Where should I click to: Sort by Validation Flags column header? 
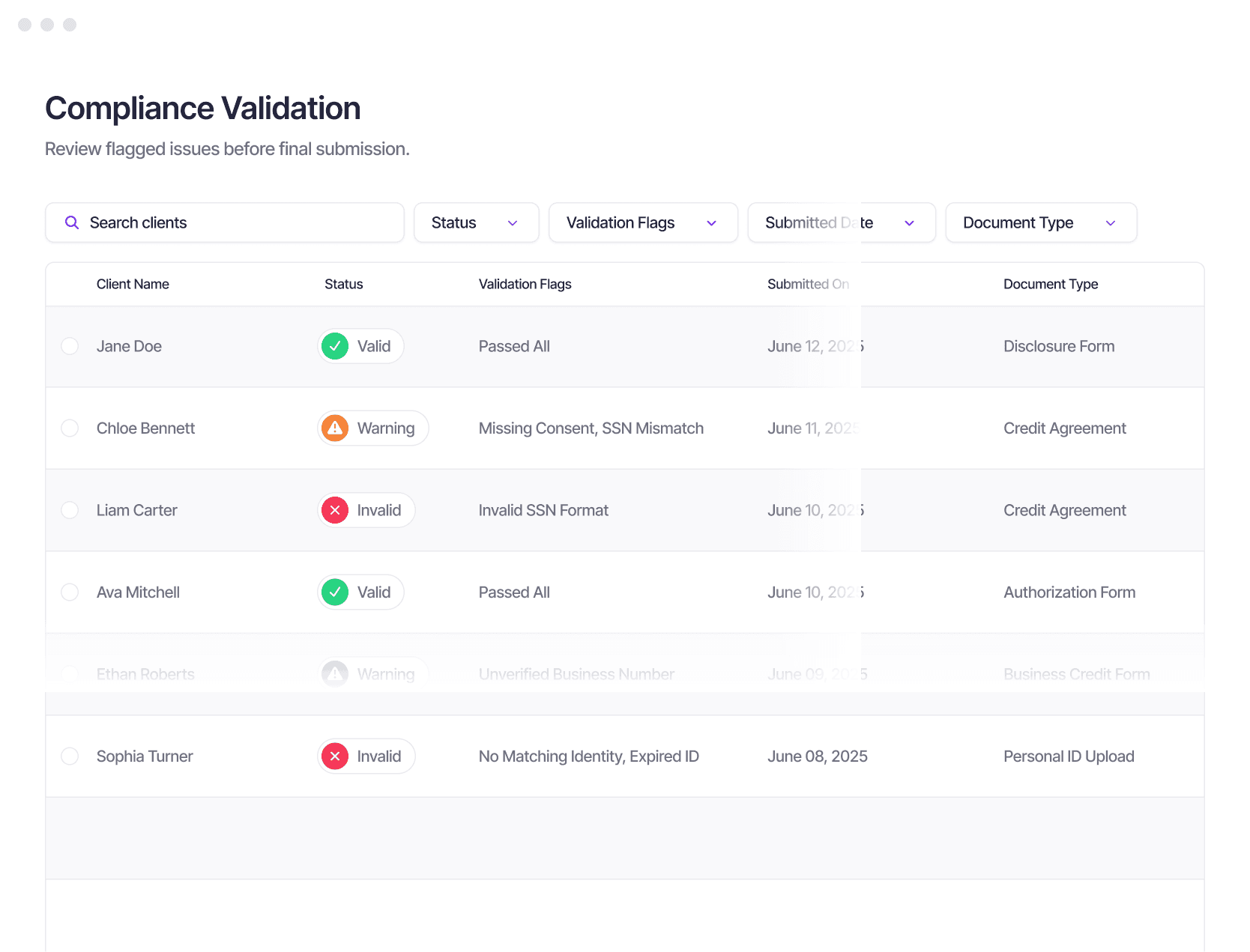pos(525,284)
